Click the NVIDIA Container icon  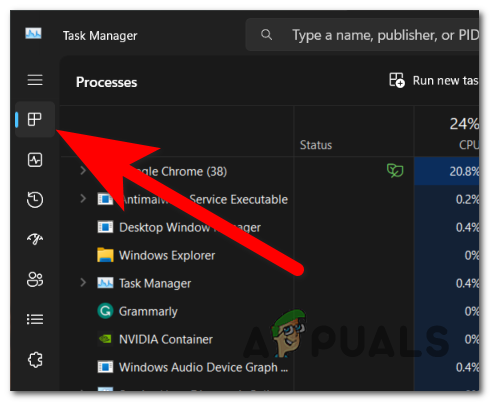click(105, 339)
